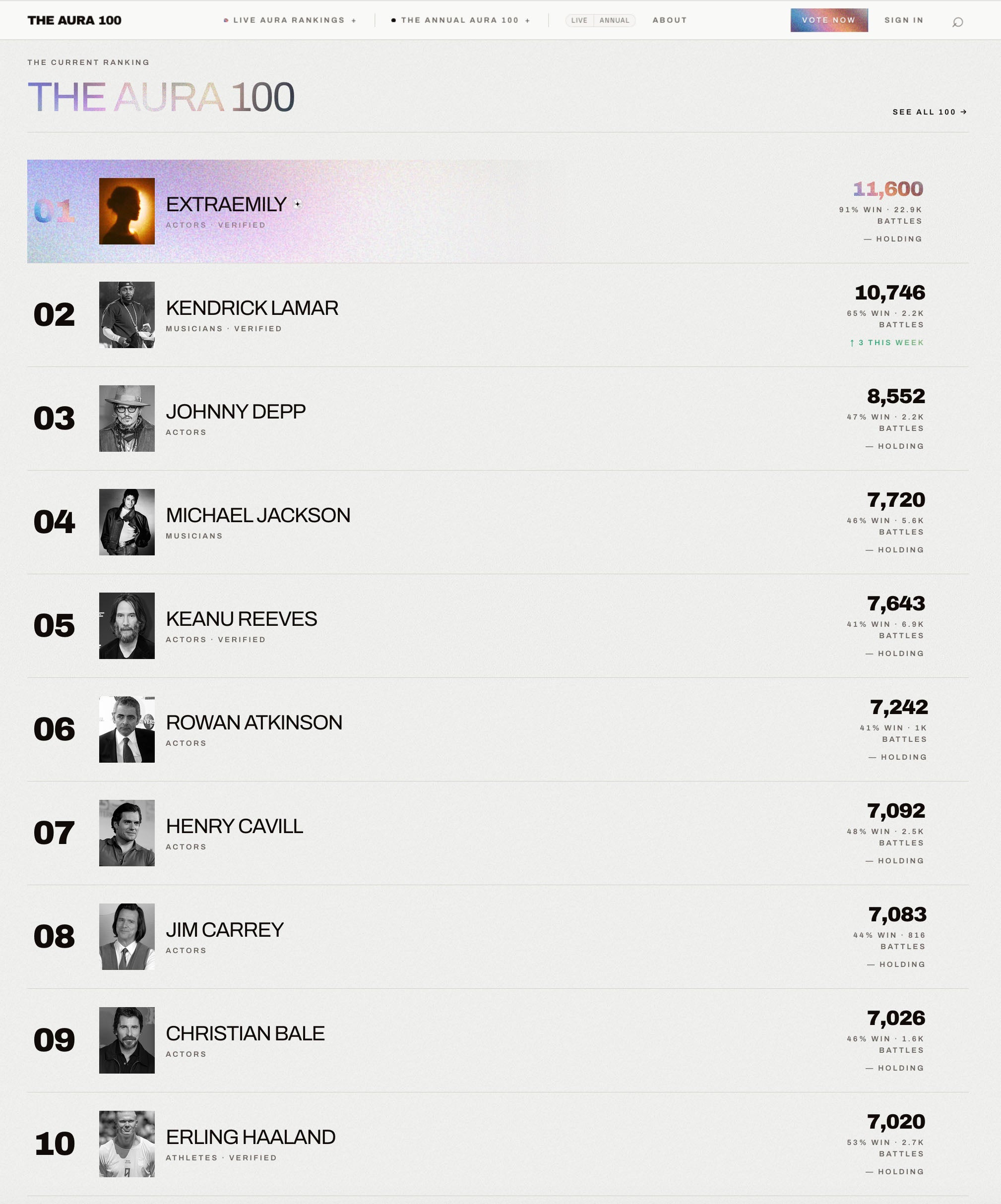Select the Christian Bale ranking row
The height and width of the screenshot is (1204, 1001).
click(498, 1040)
